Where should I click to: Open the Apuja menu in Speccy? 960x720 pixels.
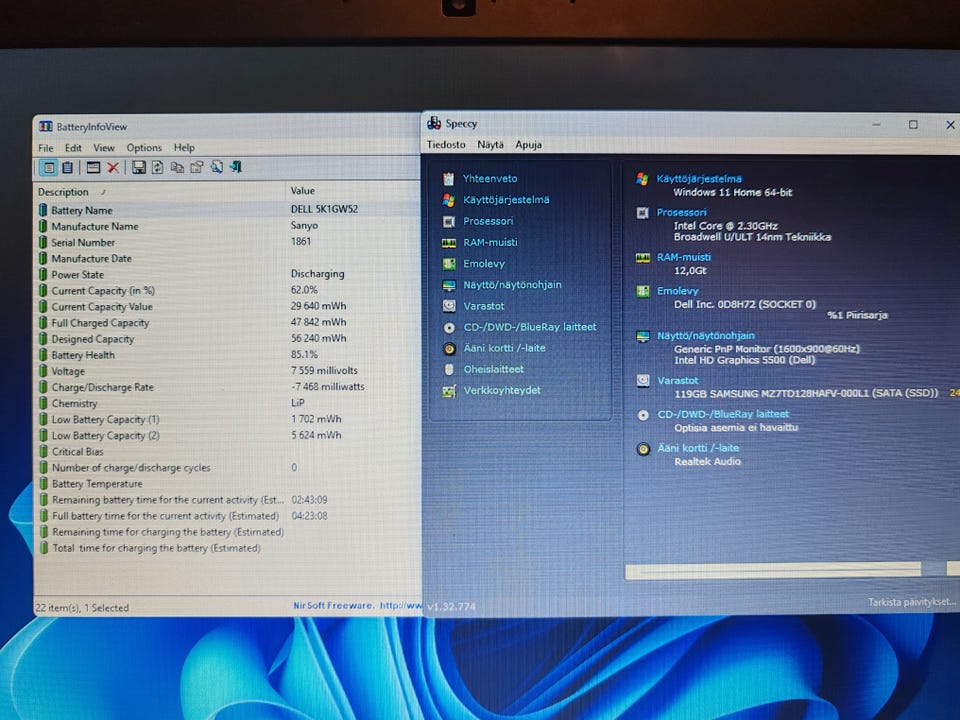pos(528,145)
